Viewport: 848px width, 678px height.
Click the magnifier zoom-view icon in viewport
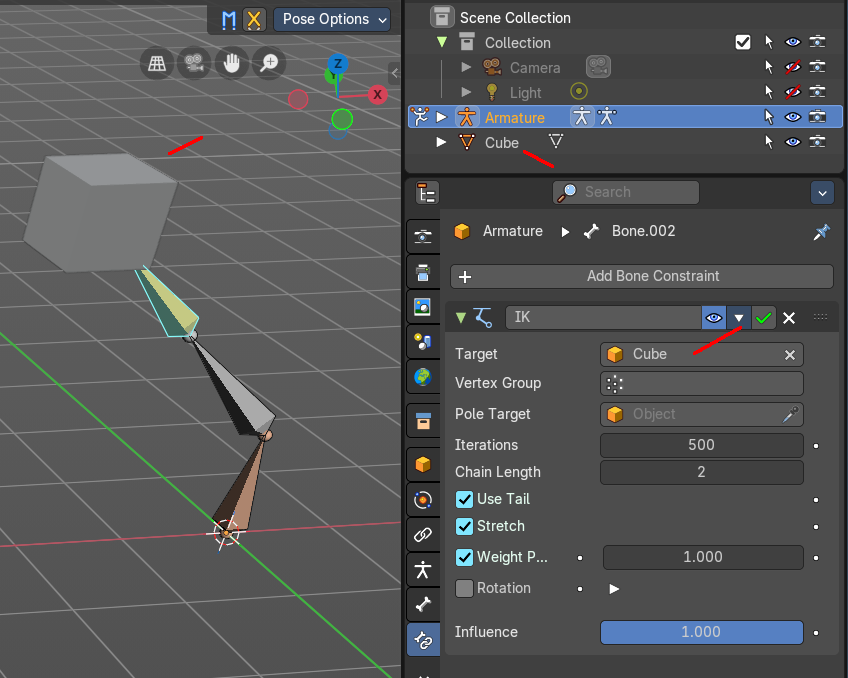coord(269,63)
